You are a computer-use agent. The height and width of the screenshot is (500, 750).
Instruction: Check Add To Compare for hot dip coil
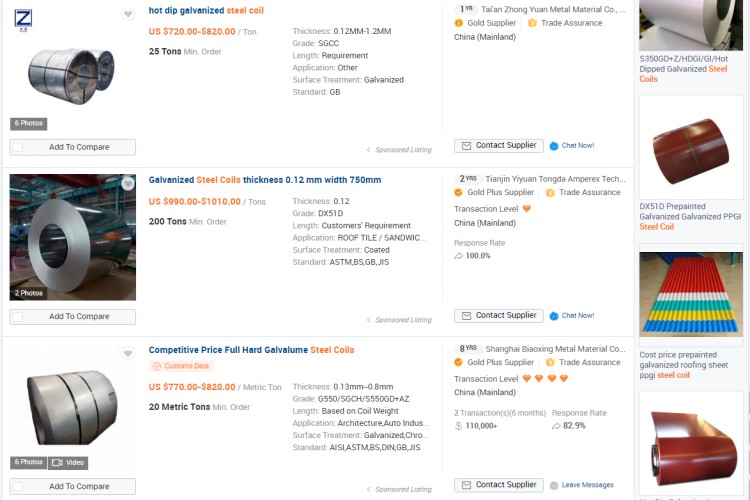(x=18, y=147)
